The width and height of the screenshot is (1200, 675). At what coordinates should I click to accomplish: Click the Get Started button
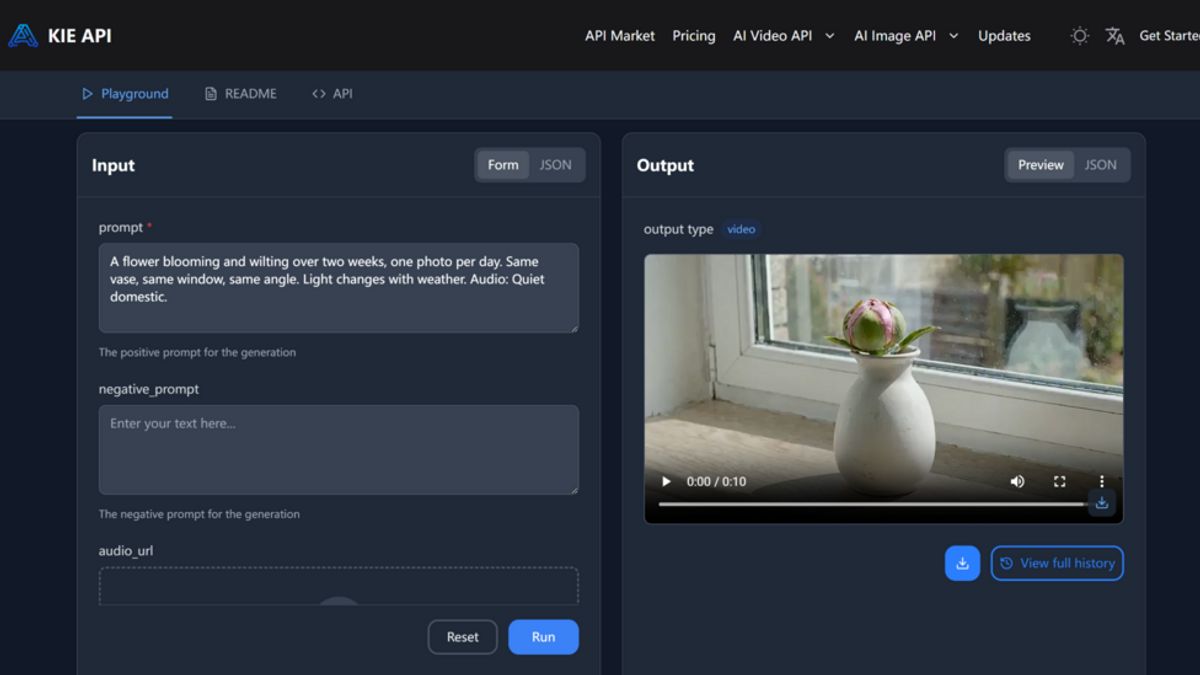coord(1169,36)
